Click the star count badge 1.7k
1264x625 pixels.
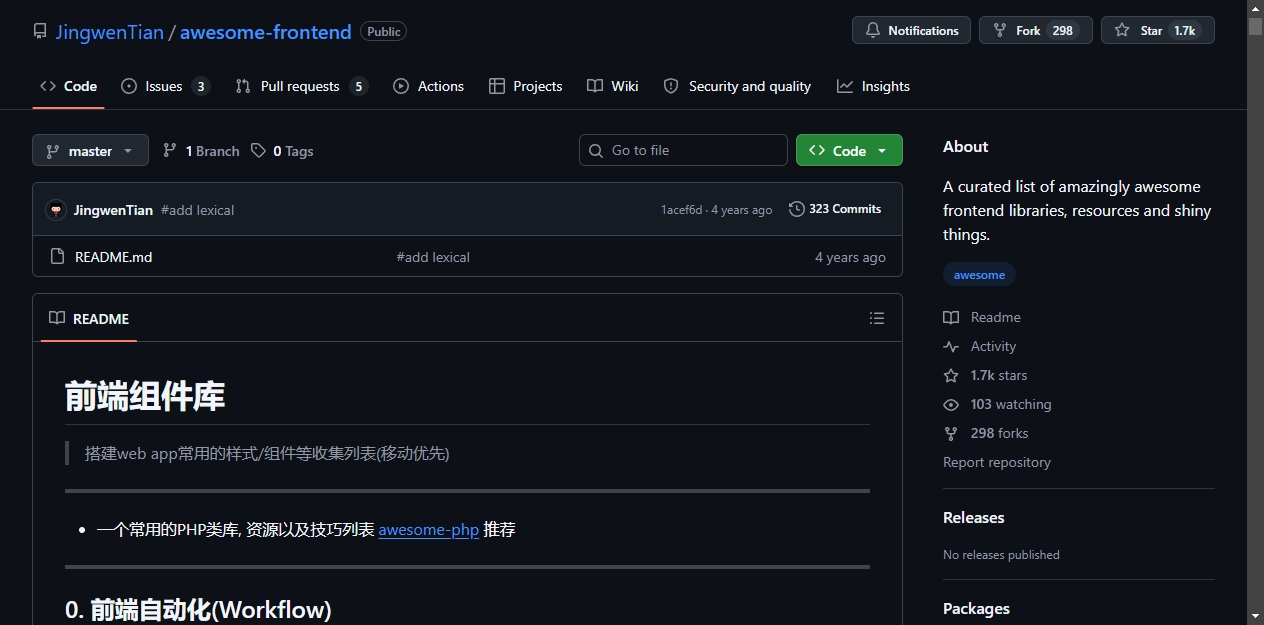coord(1185,30)
